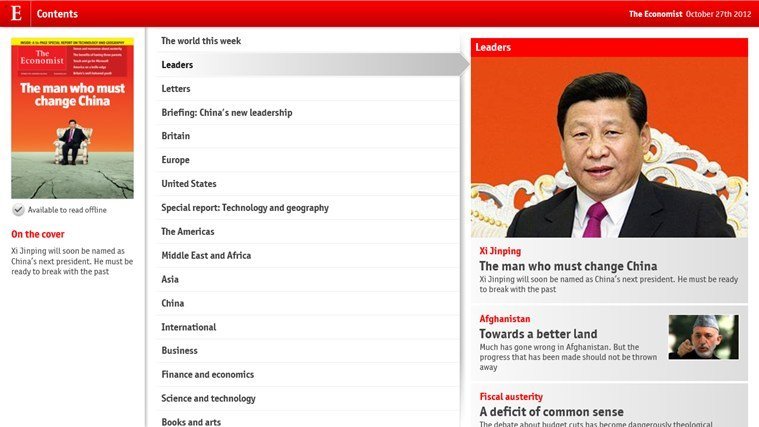The width and height of the screenshot is (759, 427).
Task: Open Karzai photo thumbnail in Afghanistan article
Action: (x=703, y=337)
